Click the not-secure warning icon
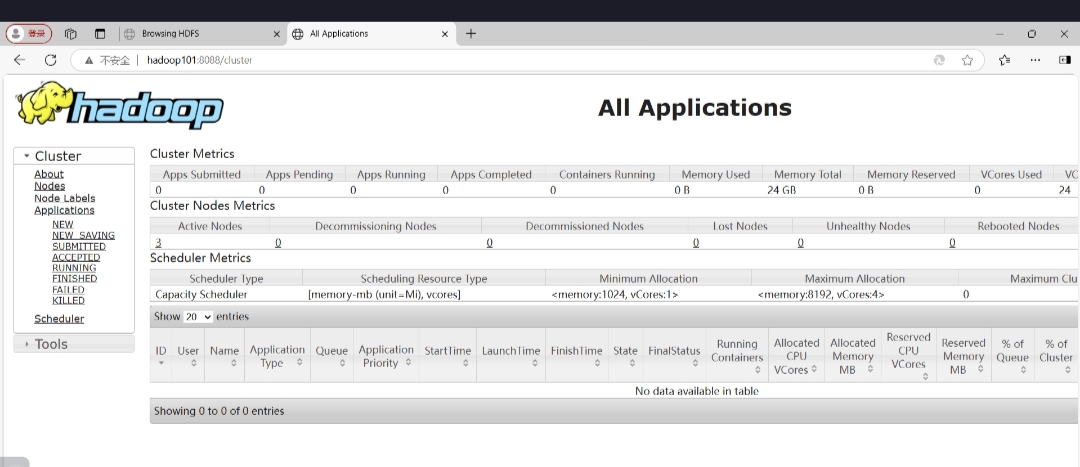 point(89,60)
